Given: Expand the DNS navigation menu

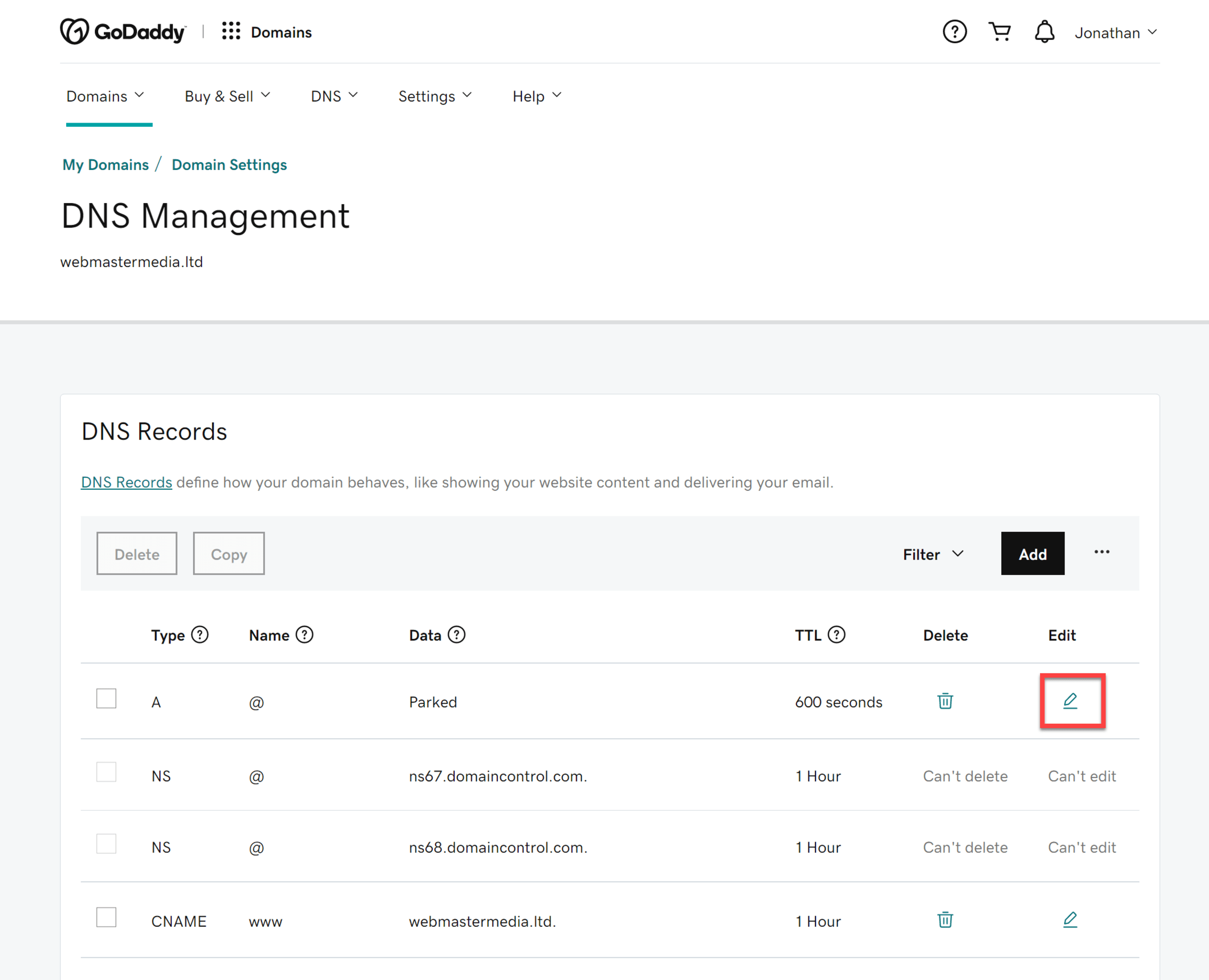Looking at the screenshot, I should click(334, 96).
